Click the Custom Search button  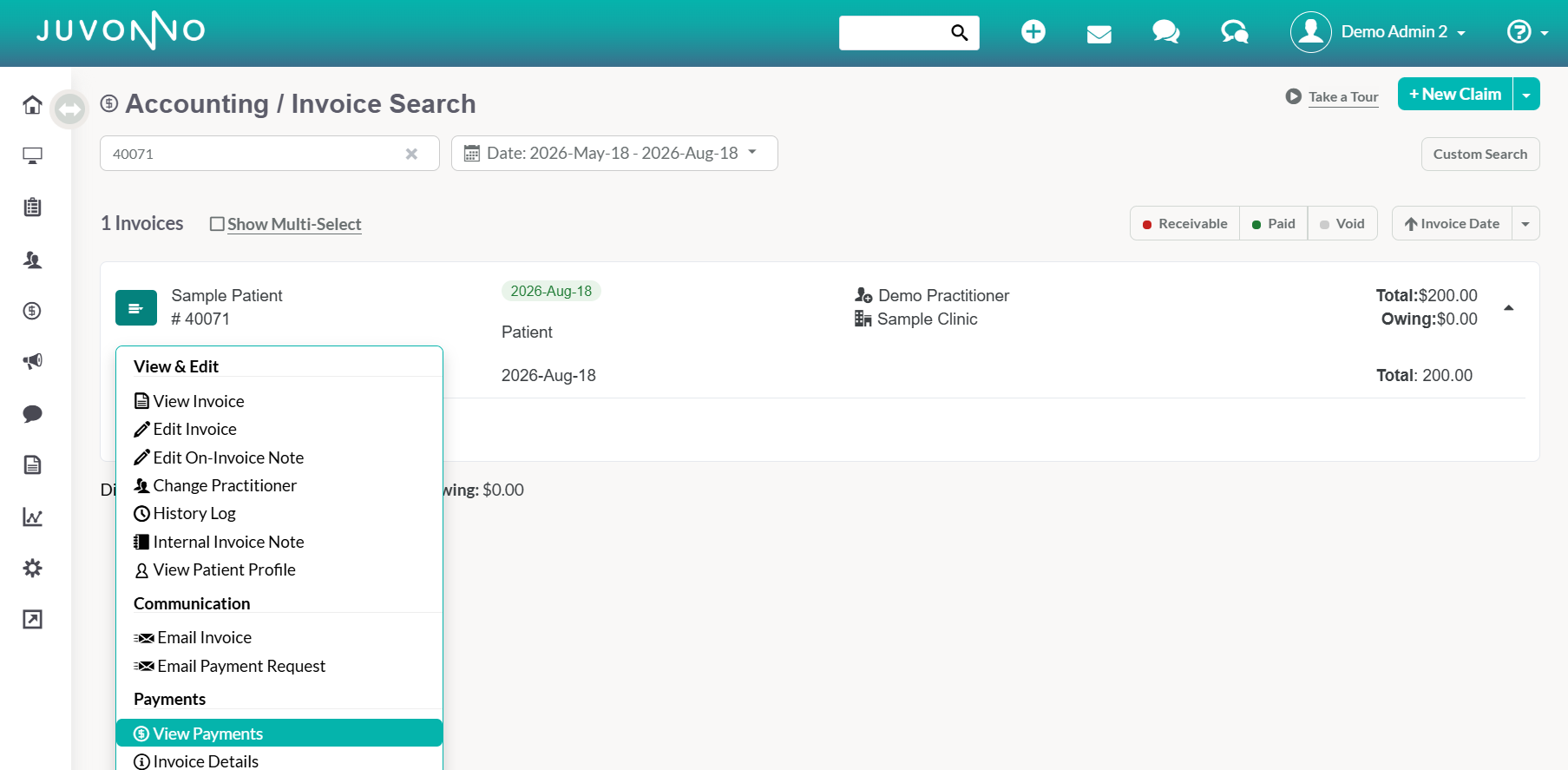(1480, 154)
